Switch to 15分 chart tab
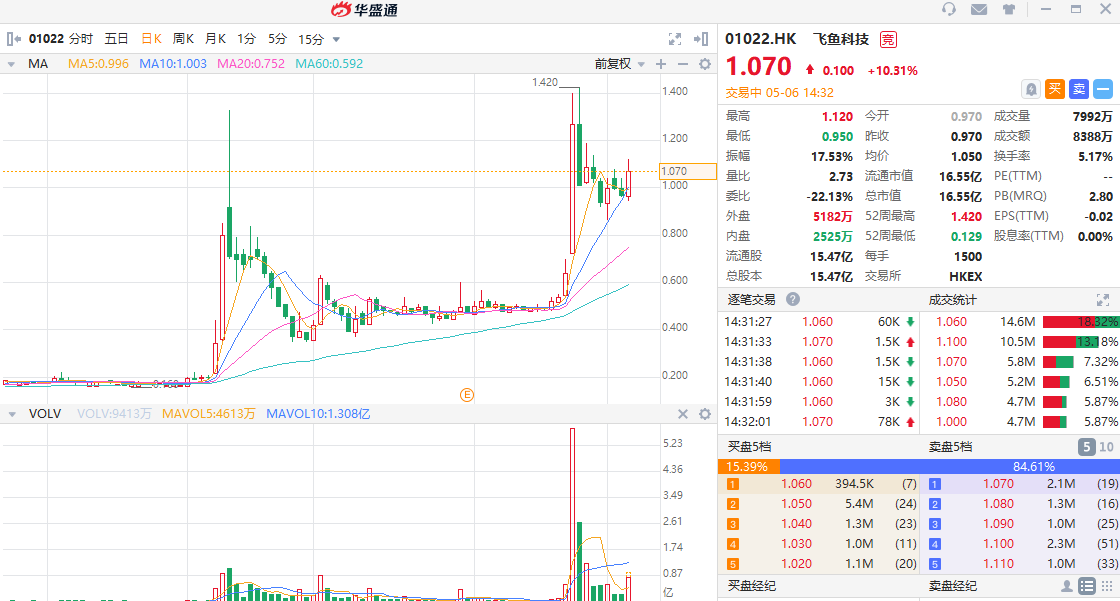Viewport: 1120px width, 601px height. tap(311, 39)
